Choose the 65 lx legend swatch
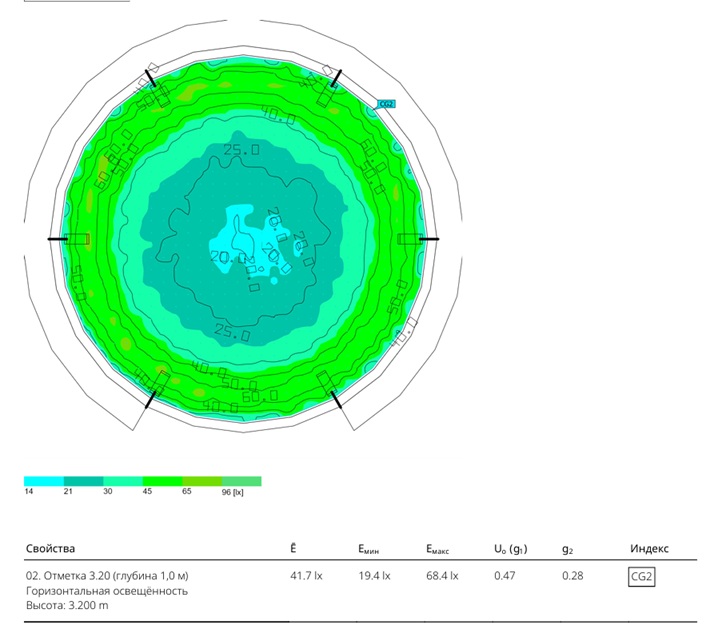Image resolution: width=714 pixels, height=637 pixels. 201,481
